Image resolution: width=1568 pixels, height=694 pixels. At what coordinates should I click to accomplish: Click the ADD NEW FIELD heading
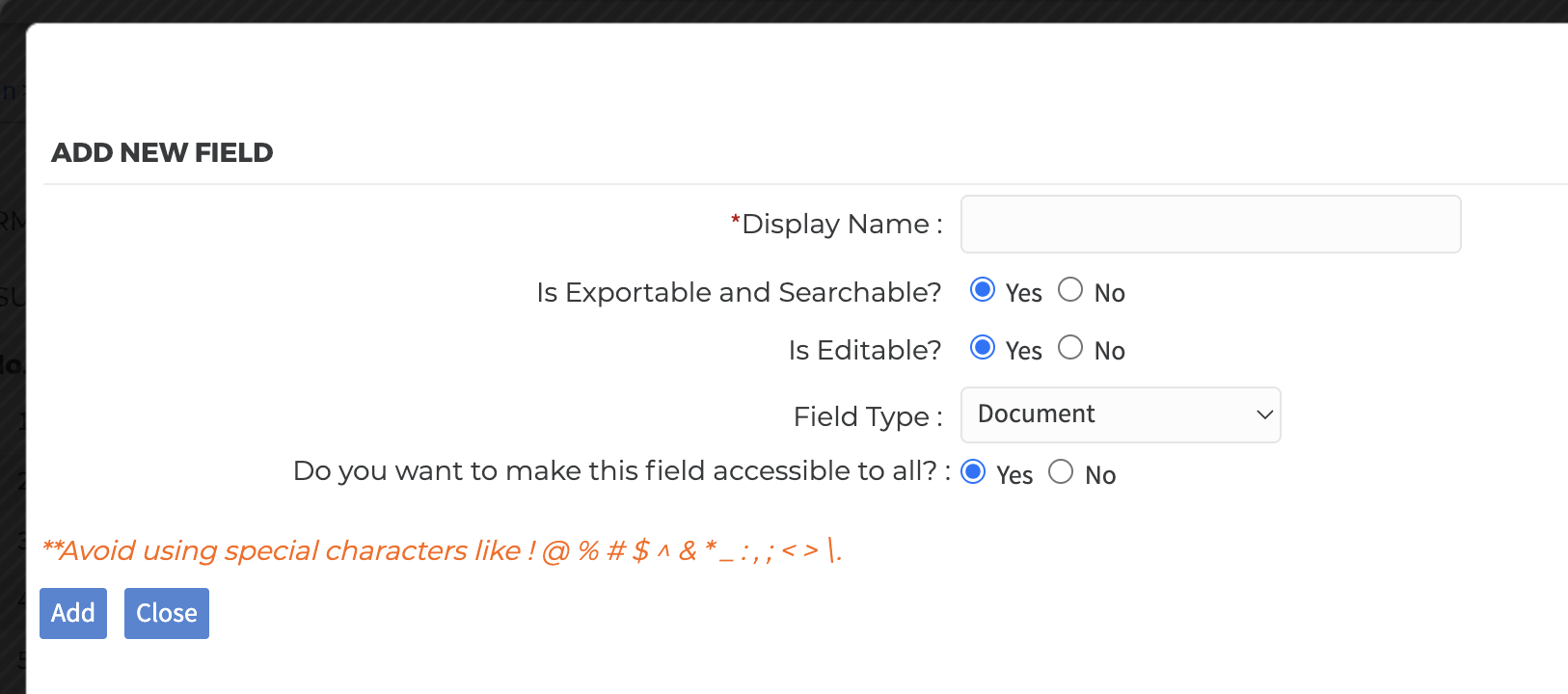pyautogui.click(x=162, y=152)
